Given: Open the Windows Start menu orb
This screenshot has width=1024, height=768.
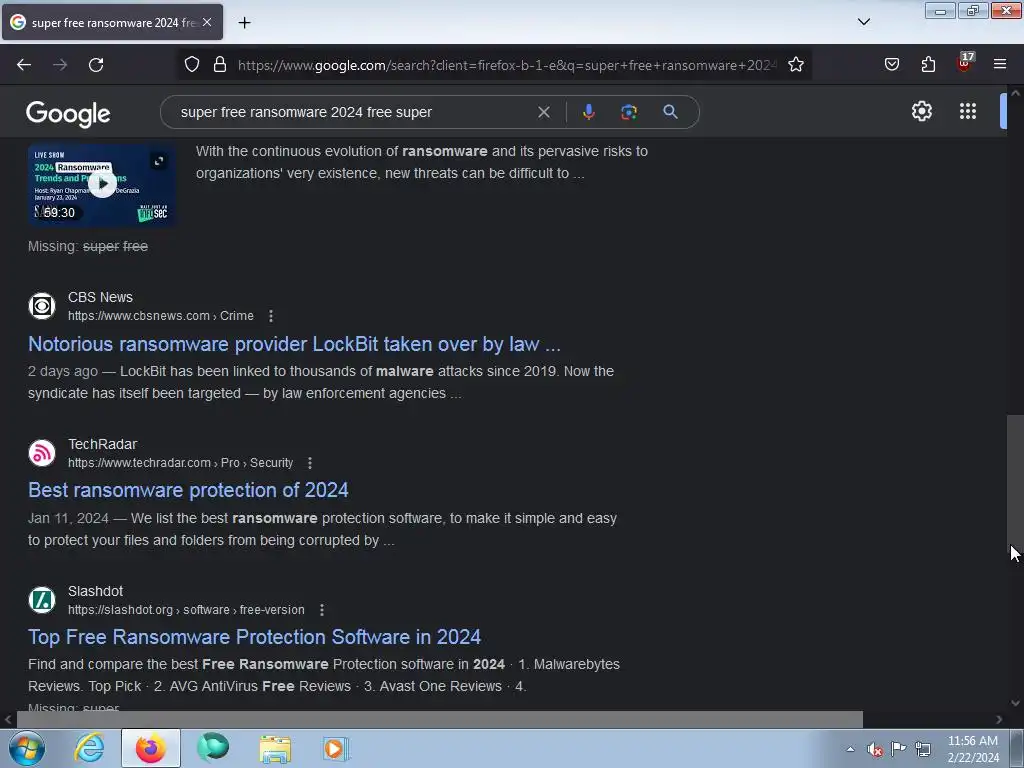Looking at the screenshot, I should click(27, 748).
